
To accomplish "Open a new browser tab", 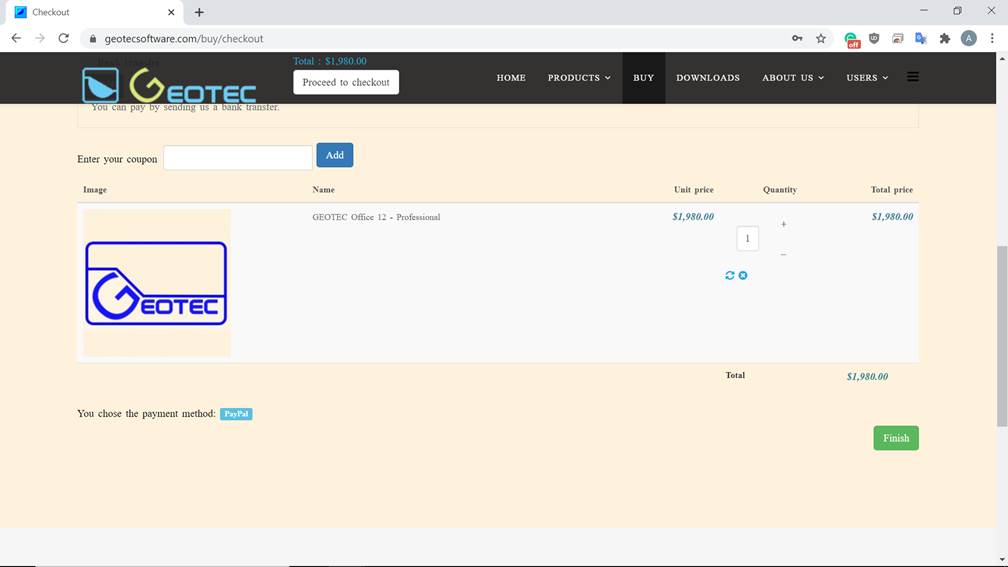I will click(x=199, y=12).
